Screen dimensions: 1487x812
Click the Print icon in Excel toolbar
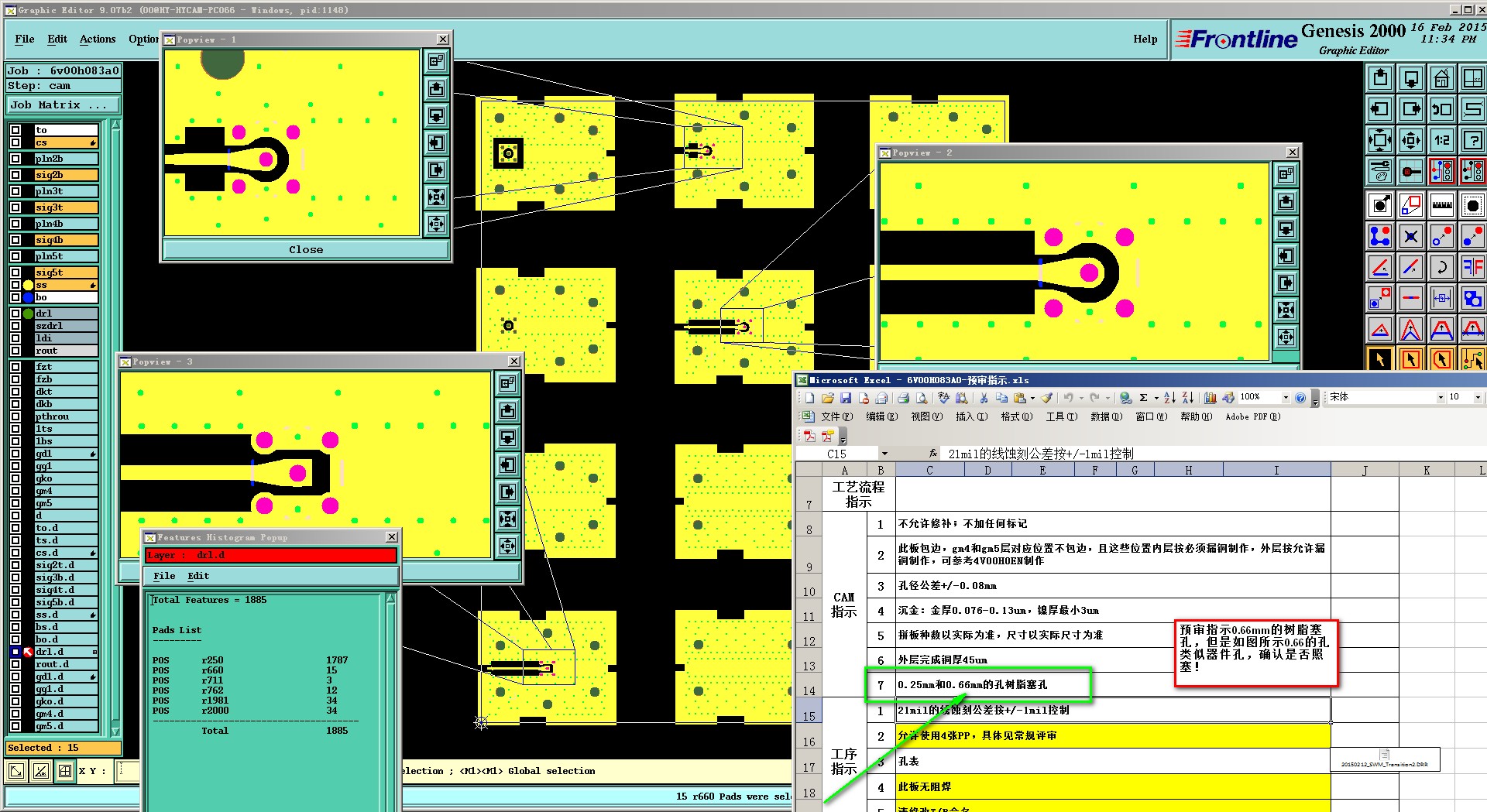pyautogui.click(x=903, y=398)
